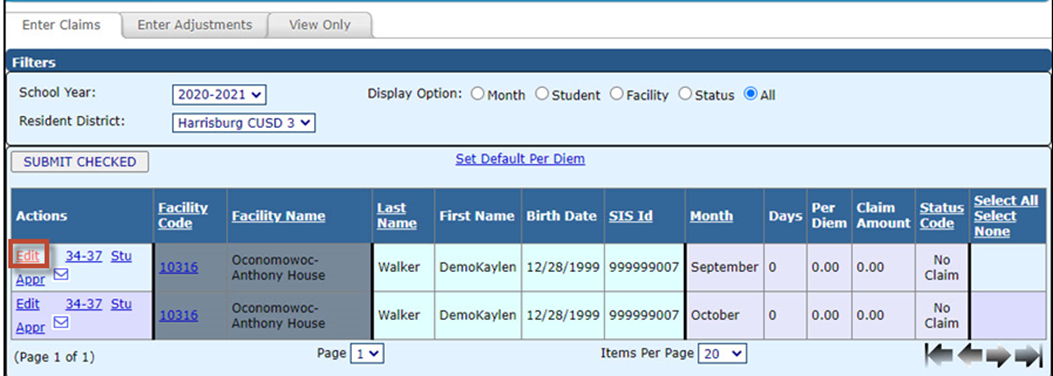Open the envelope icon in September row
The height and width of the screenshot is (376, 1053).
pyautogui.click(x=60, y=275)
